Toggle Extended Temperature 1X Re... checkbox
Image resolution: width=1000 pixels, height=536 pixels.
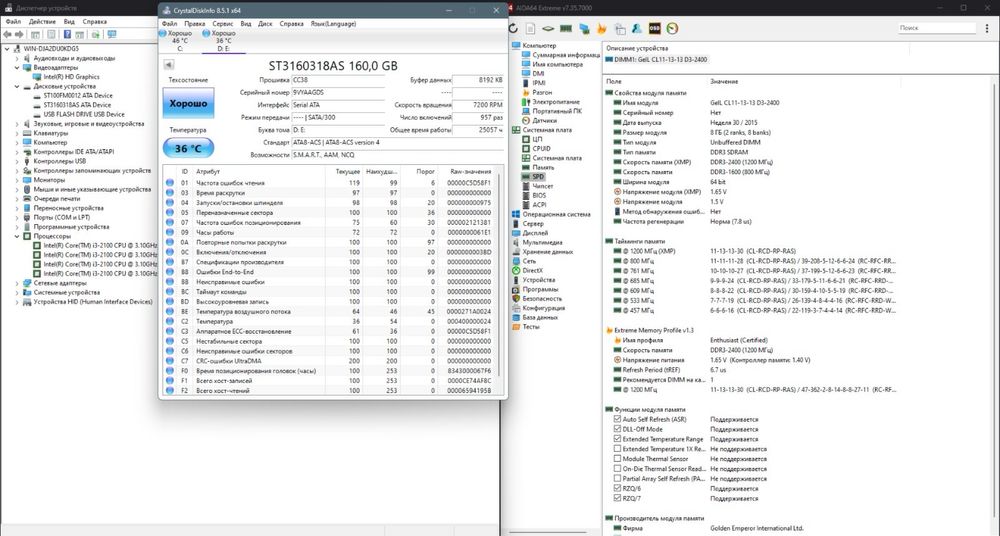click(617, 449)
